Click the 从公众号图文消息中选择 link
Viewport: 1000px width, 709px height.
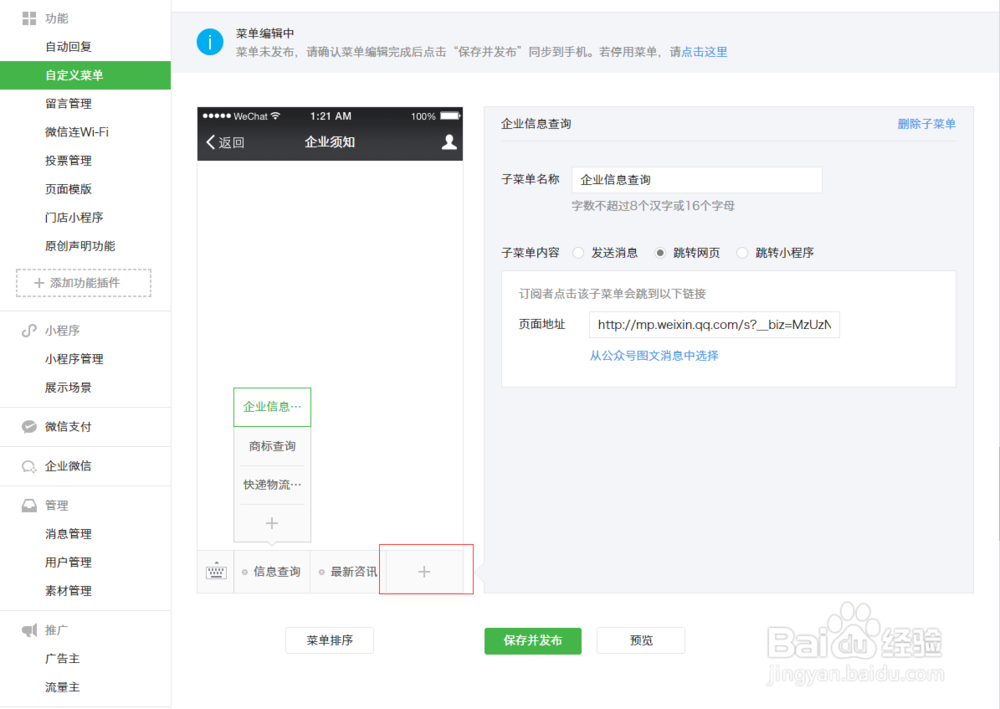click(x=654, y=356)
